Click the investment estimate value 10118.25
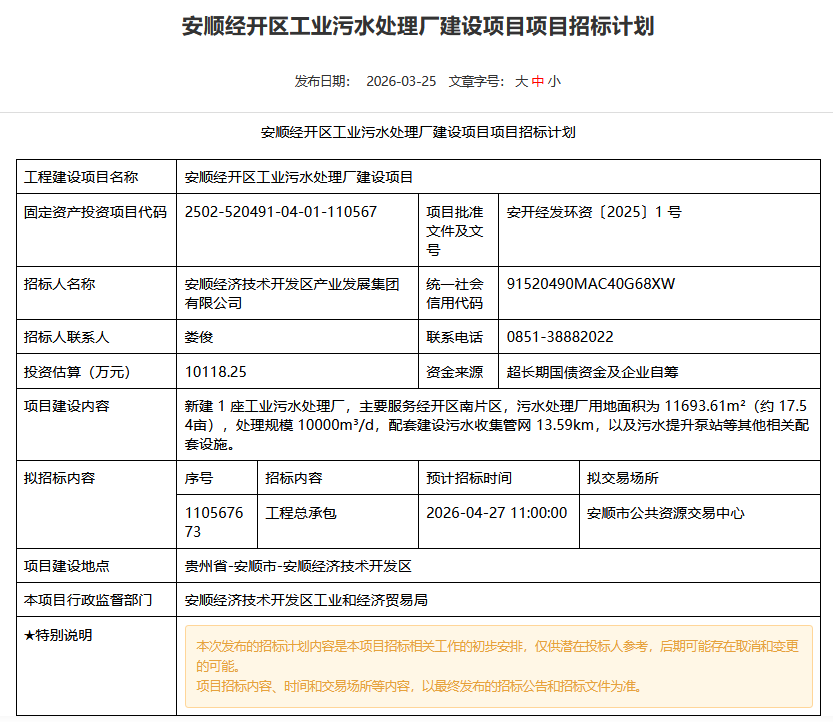The image size is (833, 722). pos(216,372)
